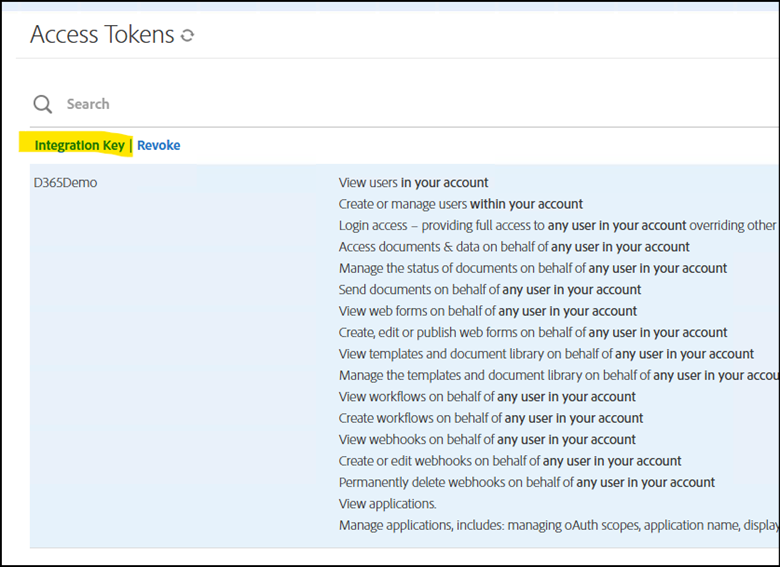The width and height of the screenshot is (780, 567).
Task: Select 'Manage the status of documents' line
Action: (x=533, y=268)
